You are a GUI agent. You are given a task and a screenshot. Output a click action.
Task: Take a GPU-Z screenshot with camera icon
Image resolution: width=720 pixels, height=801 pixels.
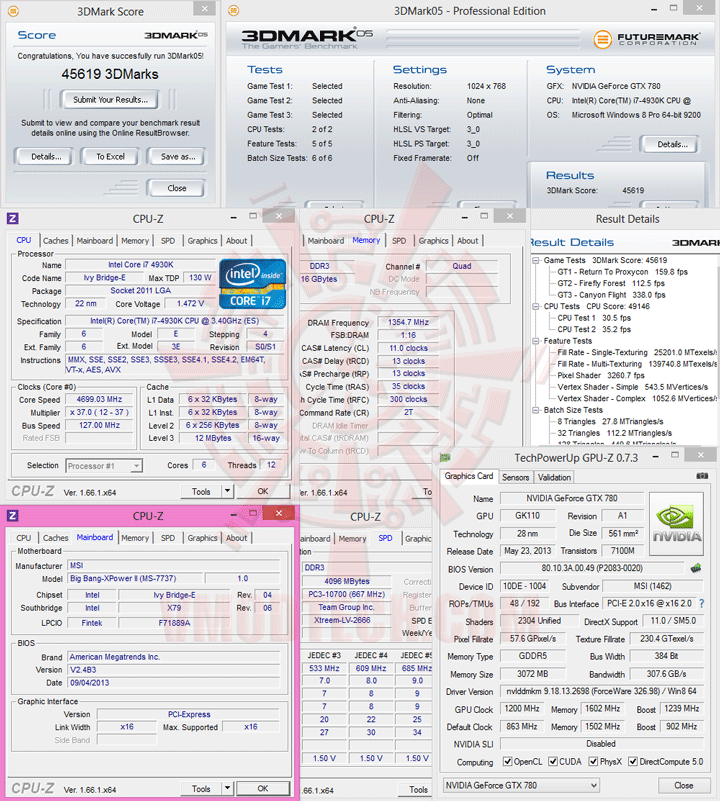(x=702, y=476)
